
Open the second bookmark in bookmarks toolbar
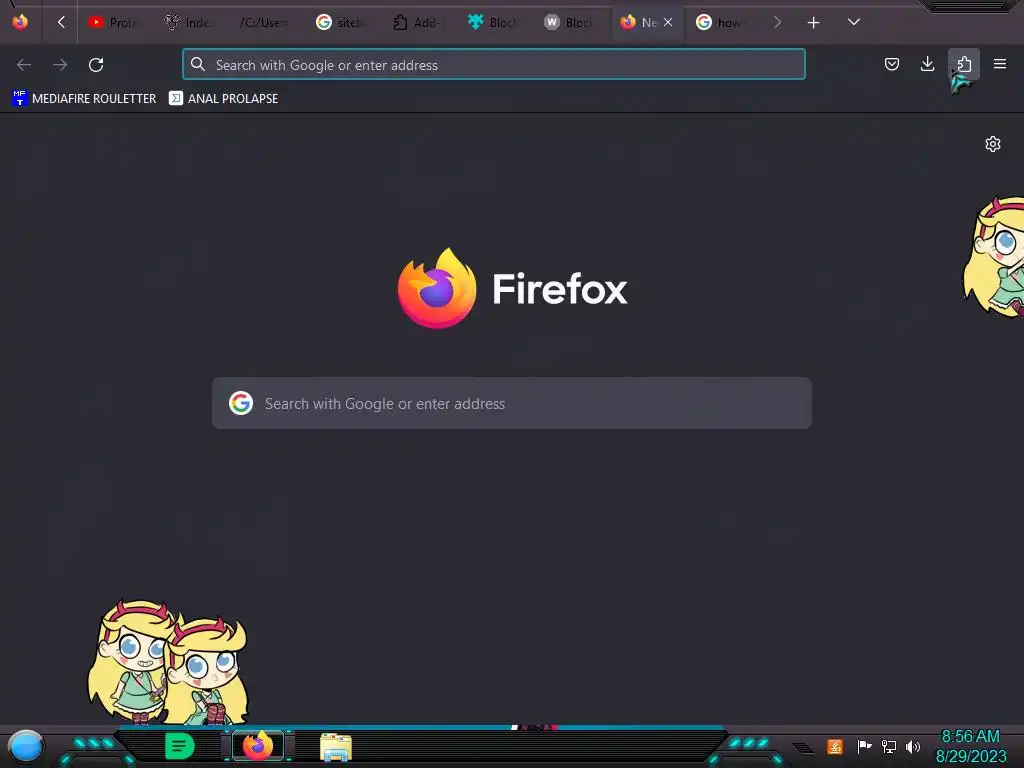[x=223, y=99]
